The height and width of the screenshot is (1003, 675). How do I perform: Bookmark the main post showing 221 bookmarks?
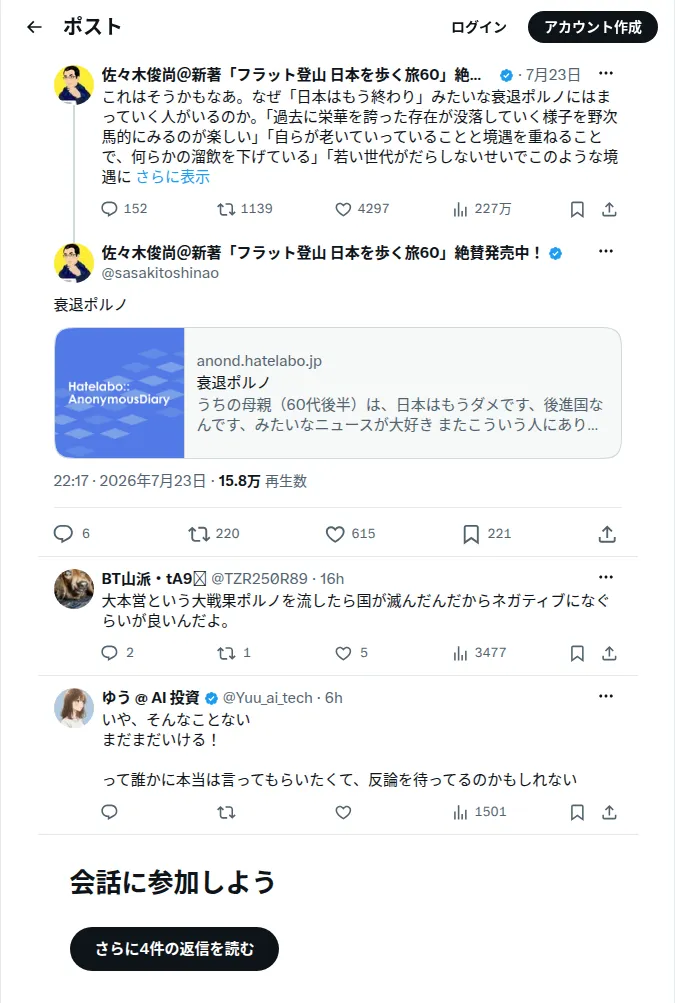(487, 534)
